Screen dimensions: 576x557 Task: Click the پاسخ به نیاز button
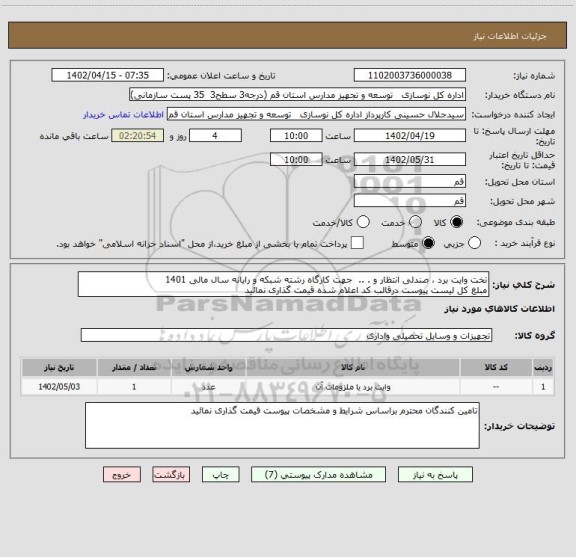pos(435,475)
